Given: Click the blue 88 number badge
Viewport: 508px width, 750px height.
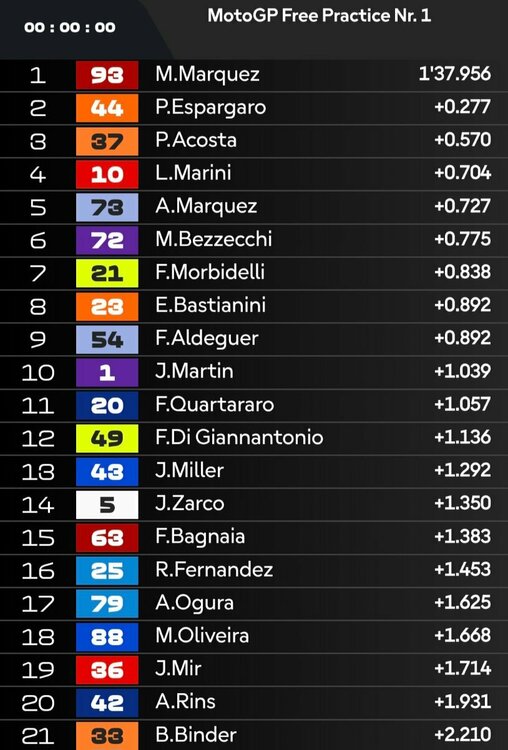Looking at the screenshot, I should [107, 637].
